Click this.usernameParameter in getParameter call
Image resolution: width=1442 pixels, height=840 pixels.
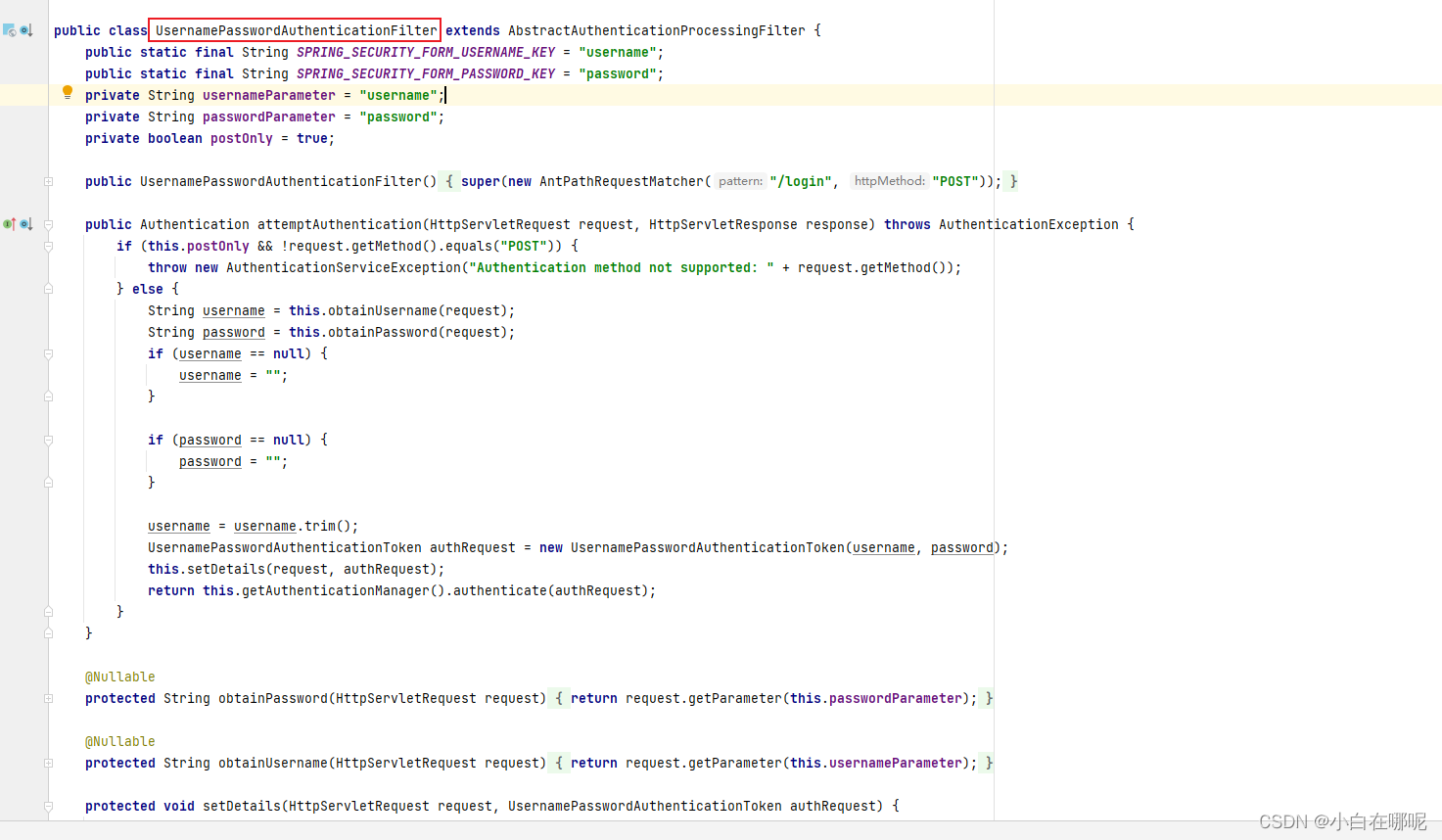876,763
